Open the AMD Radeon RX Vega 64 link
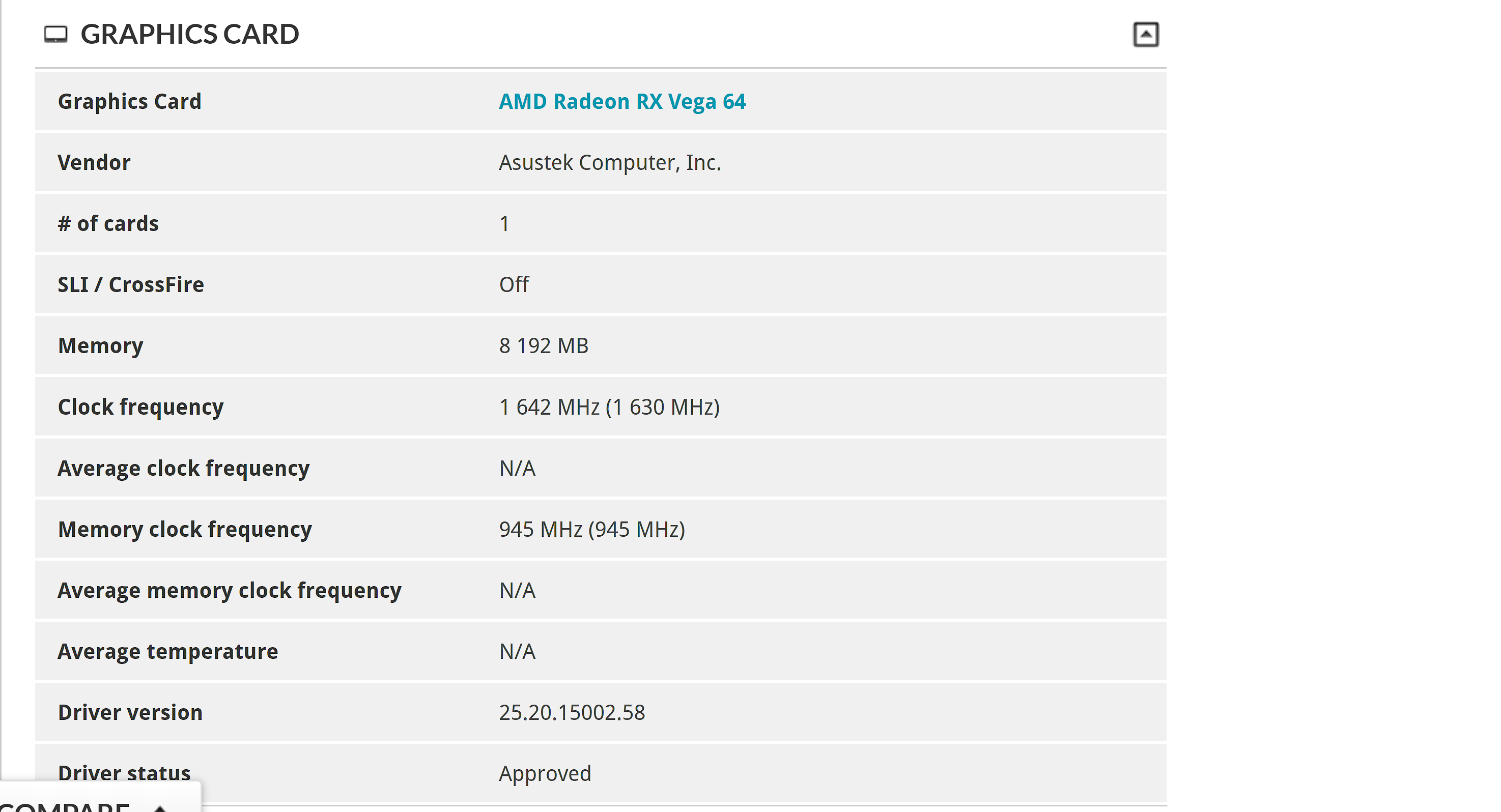The height and width of the screenshot is (812, 1501). pyautogui.click(x=621, y=101)
